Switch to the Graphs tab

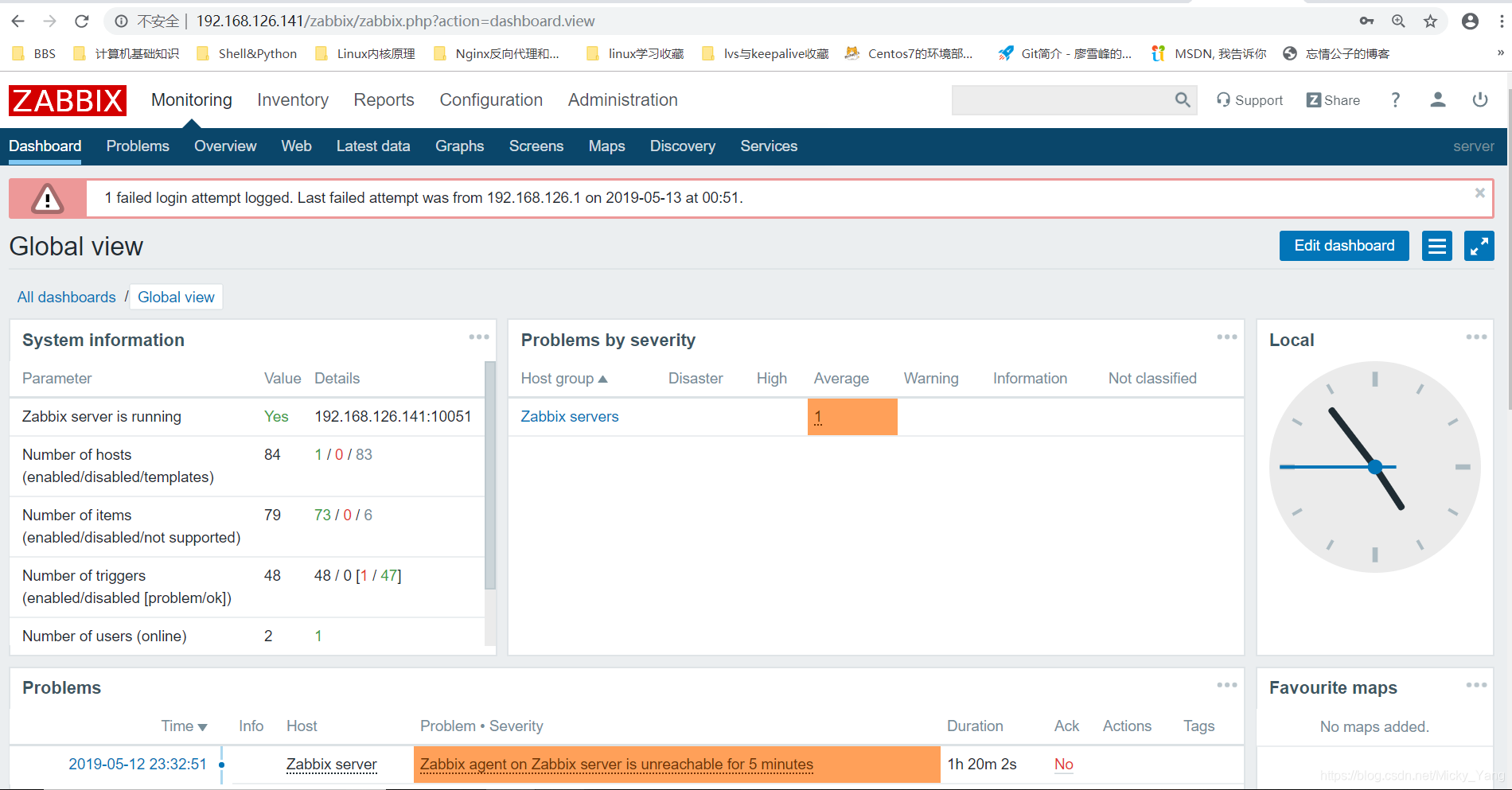(459, 146)
